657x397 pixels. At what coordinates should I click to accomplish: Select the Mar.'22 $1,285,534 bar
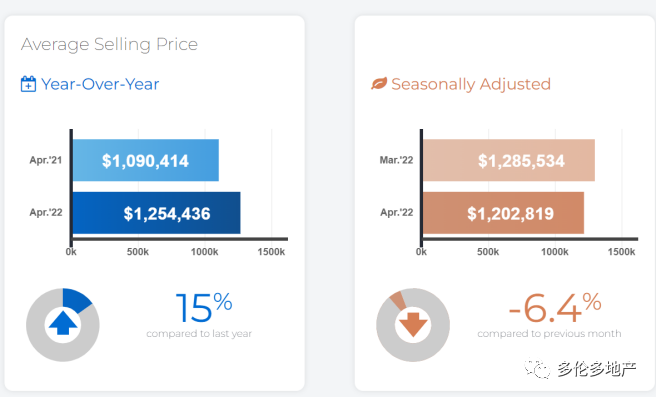[509, 160]
